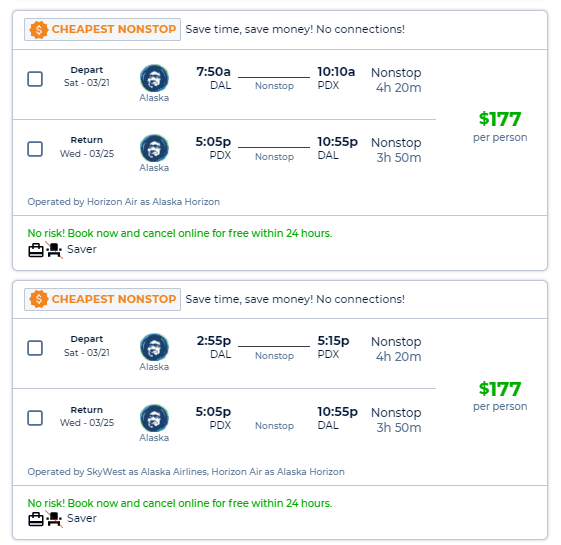
Task: Click Nonstop 4h 20m duration on 2:55p flight
Action: coord(396,349)
